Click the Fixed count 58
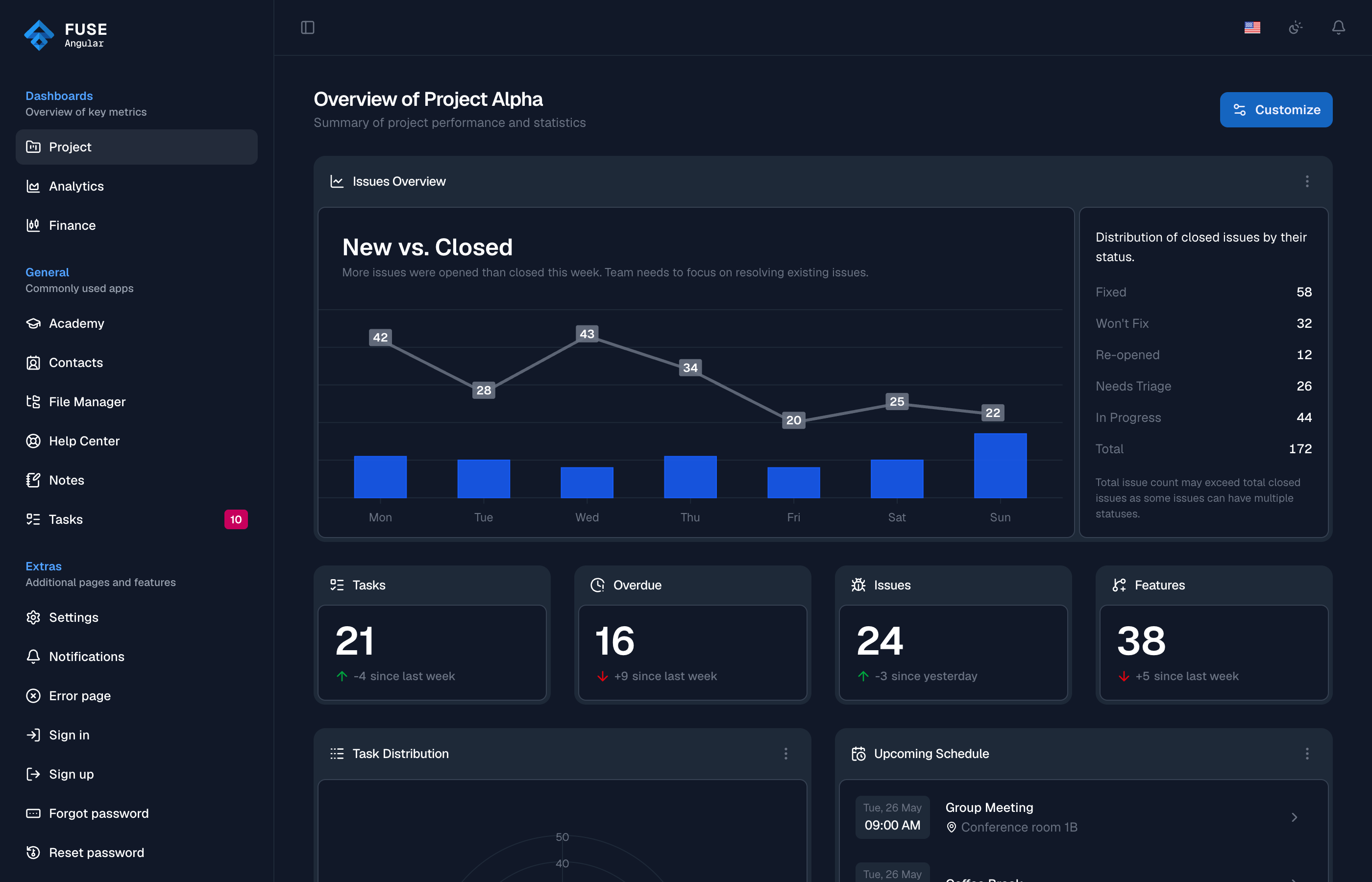This screenshot has height=882, width=1372. [1304, 292]
